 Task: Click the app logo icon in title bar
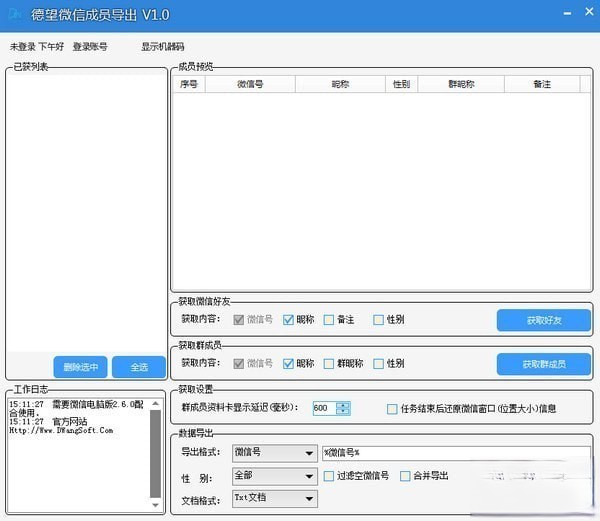click(x=15, y=15)
